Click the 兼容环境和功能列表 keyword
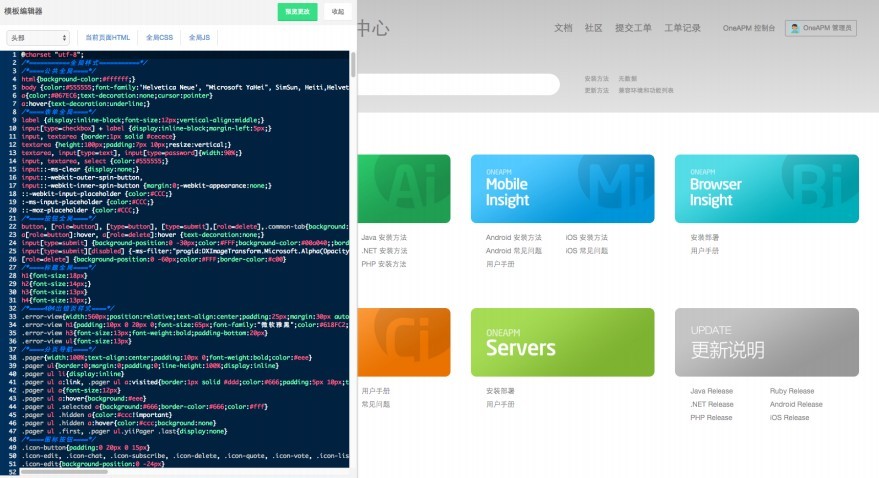This screenshot has width=879, height=478. click(x=646, y=90)
